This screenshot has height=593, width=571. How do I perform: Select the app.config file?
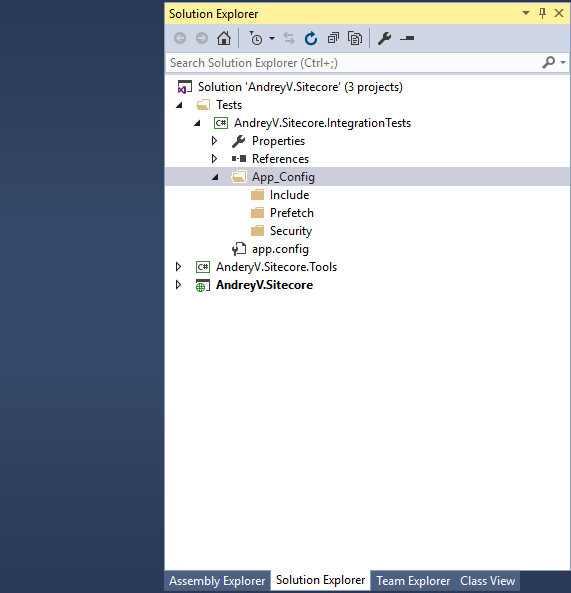(280, 249)
